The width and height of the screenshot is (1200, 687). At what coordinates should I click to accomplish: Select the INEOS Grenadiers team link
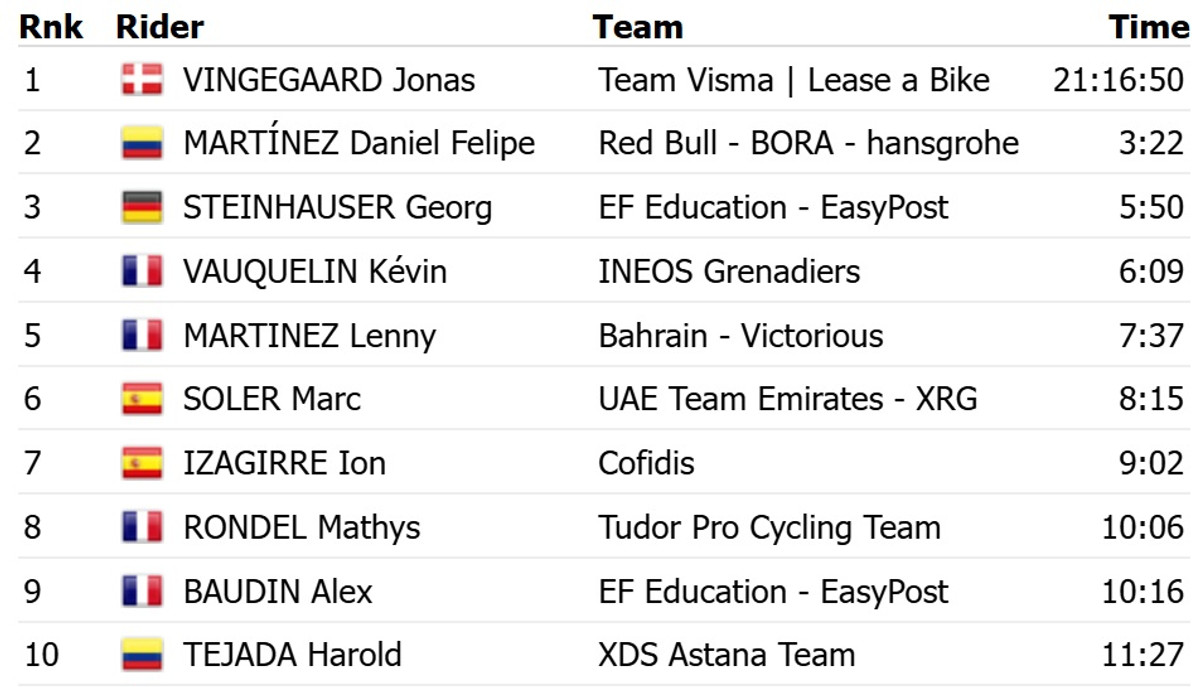pos(729,272)
